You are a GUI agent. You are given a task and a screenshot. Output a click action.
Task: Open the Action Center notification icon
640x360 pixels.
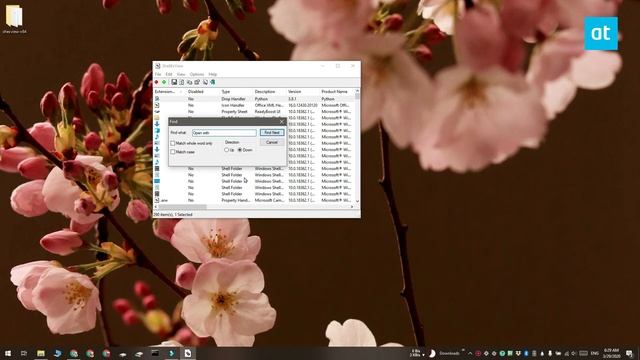point(629,353)
